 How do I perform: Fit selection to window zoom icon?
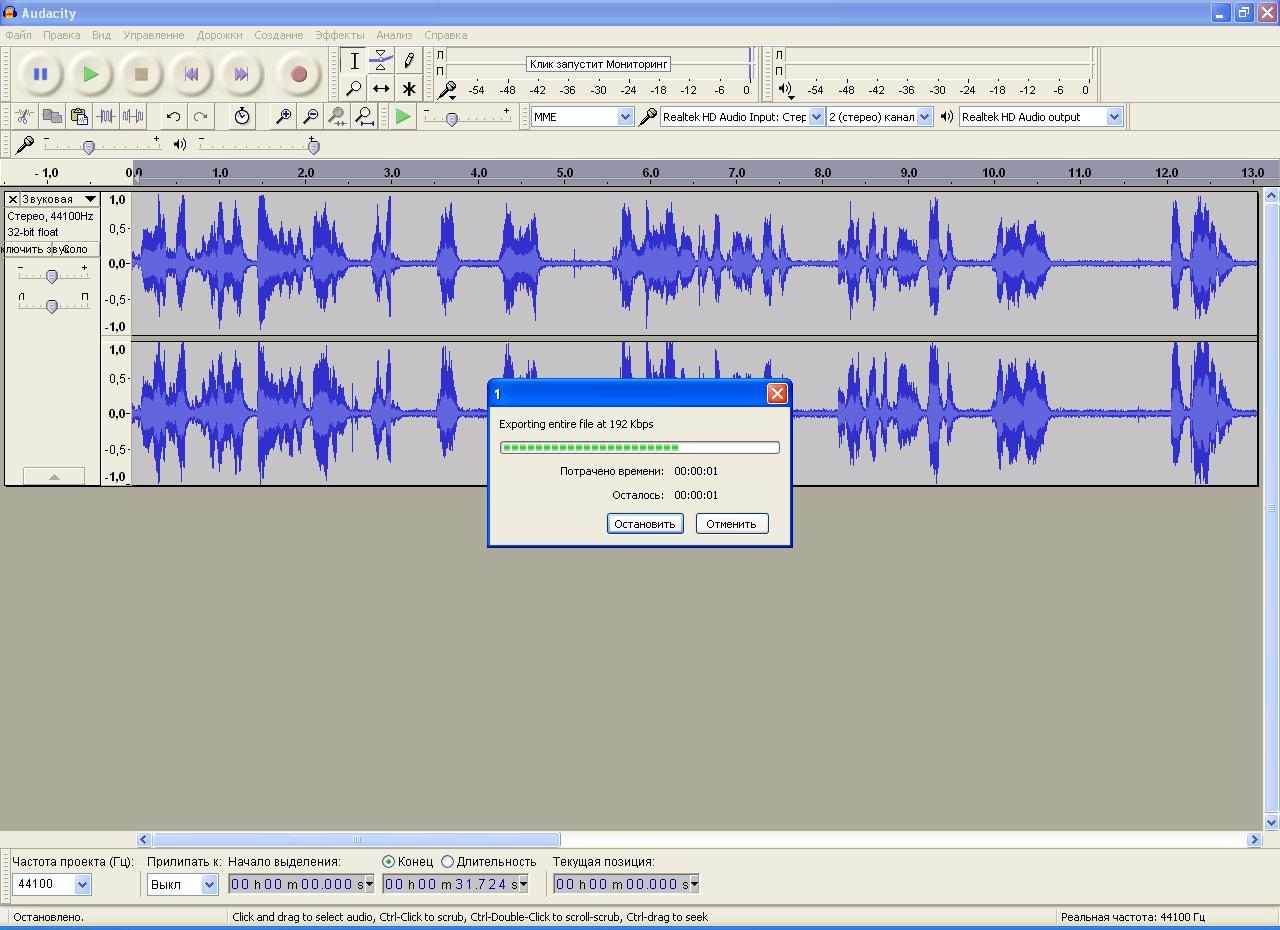pos(338,116)
